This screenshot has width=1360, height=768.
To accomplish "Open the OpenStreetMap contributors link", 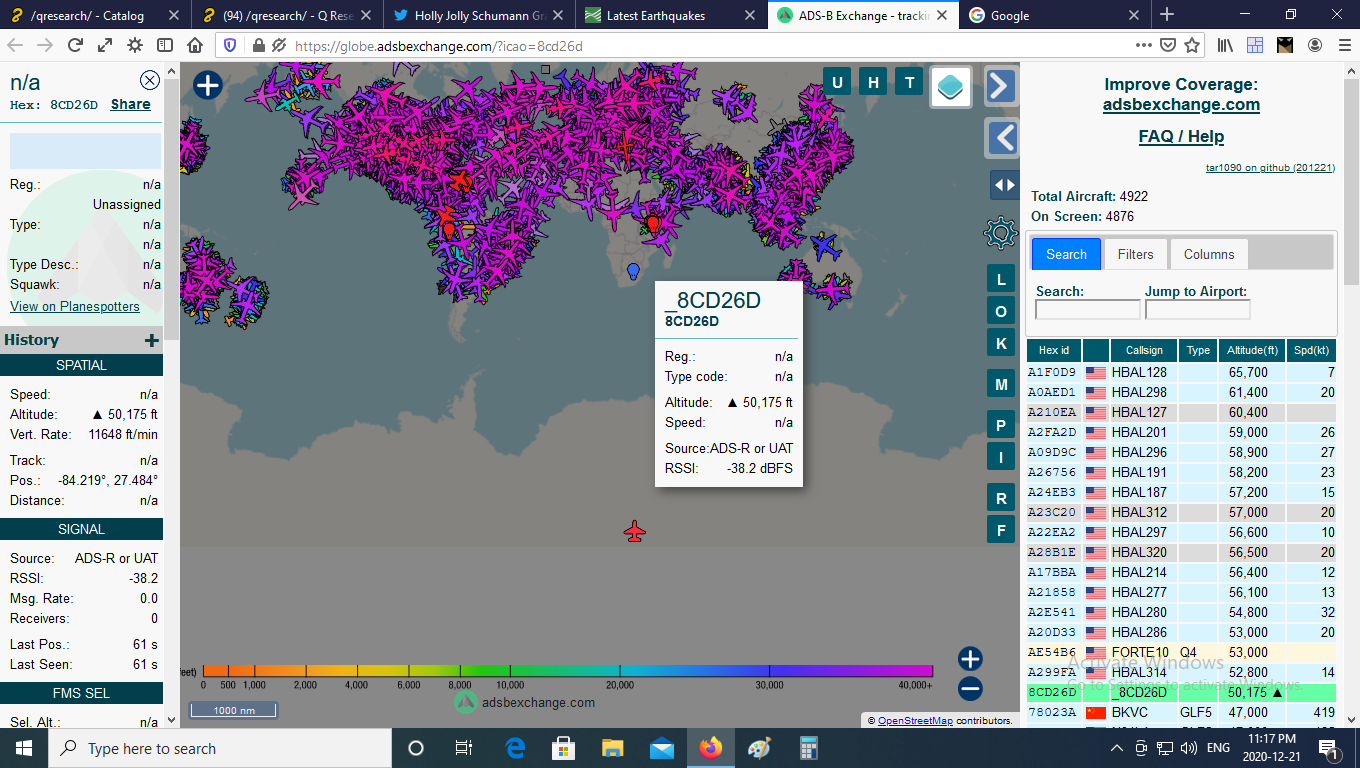I will point(915,720).
